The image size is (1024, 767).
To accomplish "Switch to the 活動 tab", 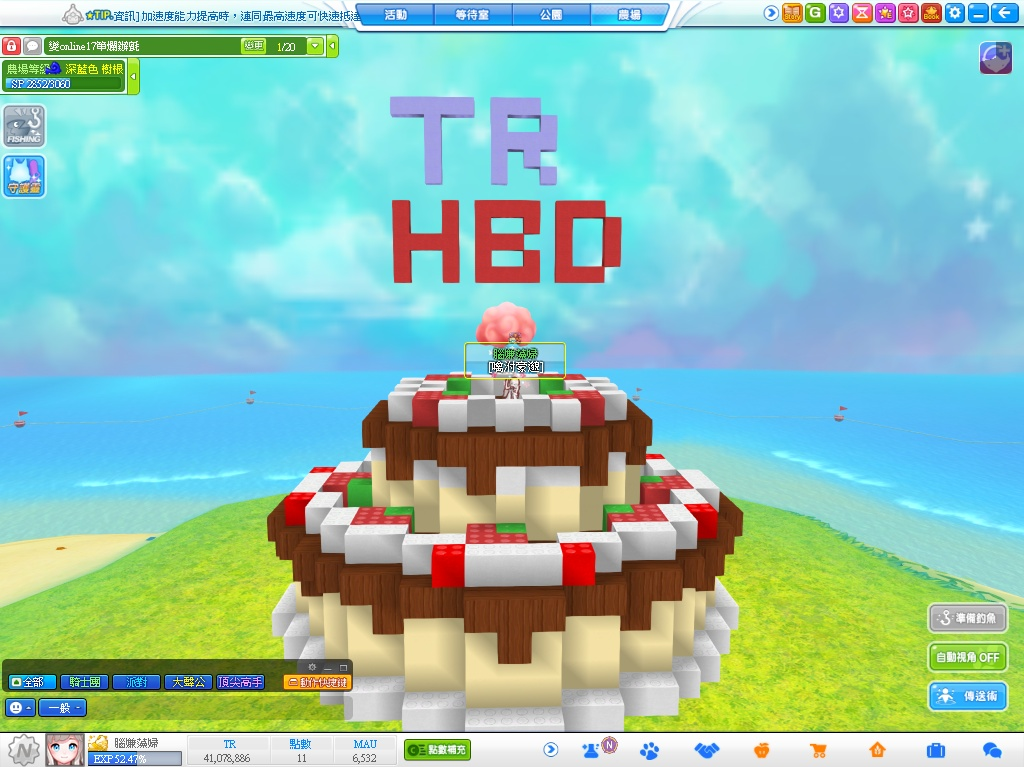I will click(395, 15).
